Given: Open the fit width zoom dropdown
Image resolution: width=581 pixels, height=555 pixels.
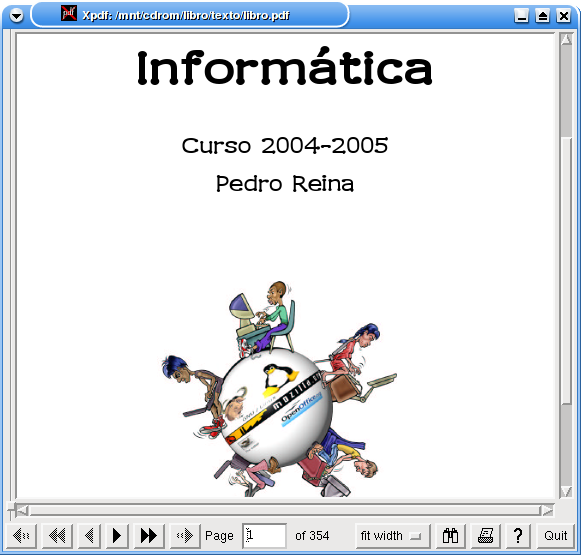Looking at the screenshot, I should [392, 535].
